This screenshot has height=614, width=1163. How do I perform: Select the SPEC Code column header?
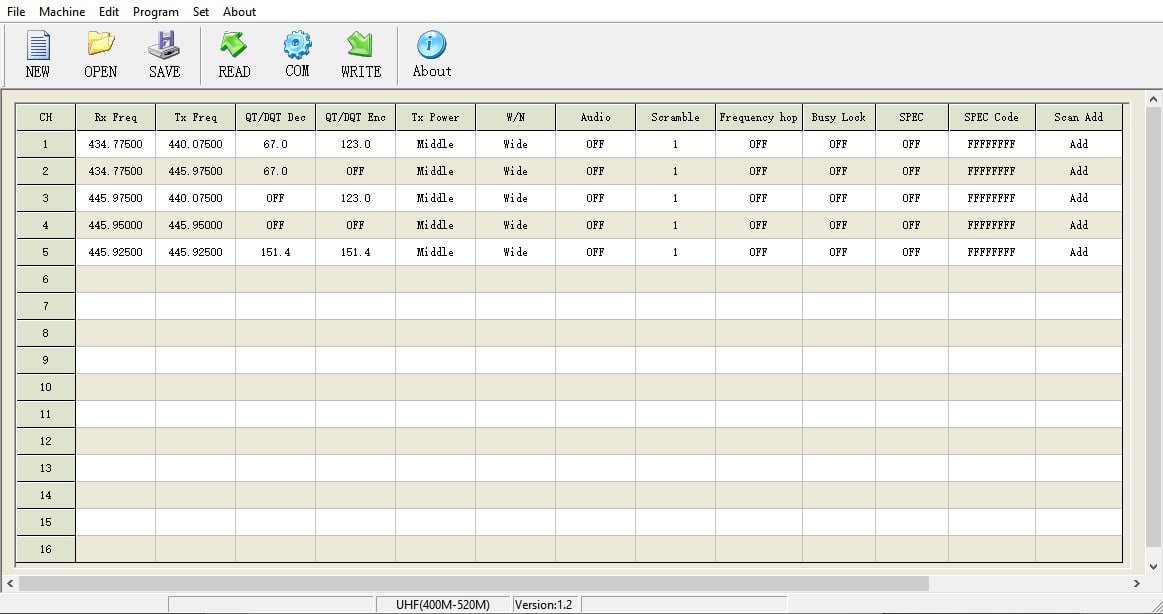tap(991, 117)
